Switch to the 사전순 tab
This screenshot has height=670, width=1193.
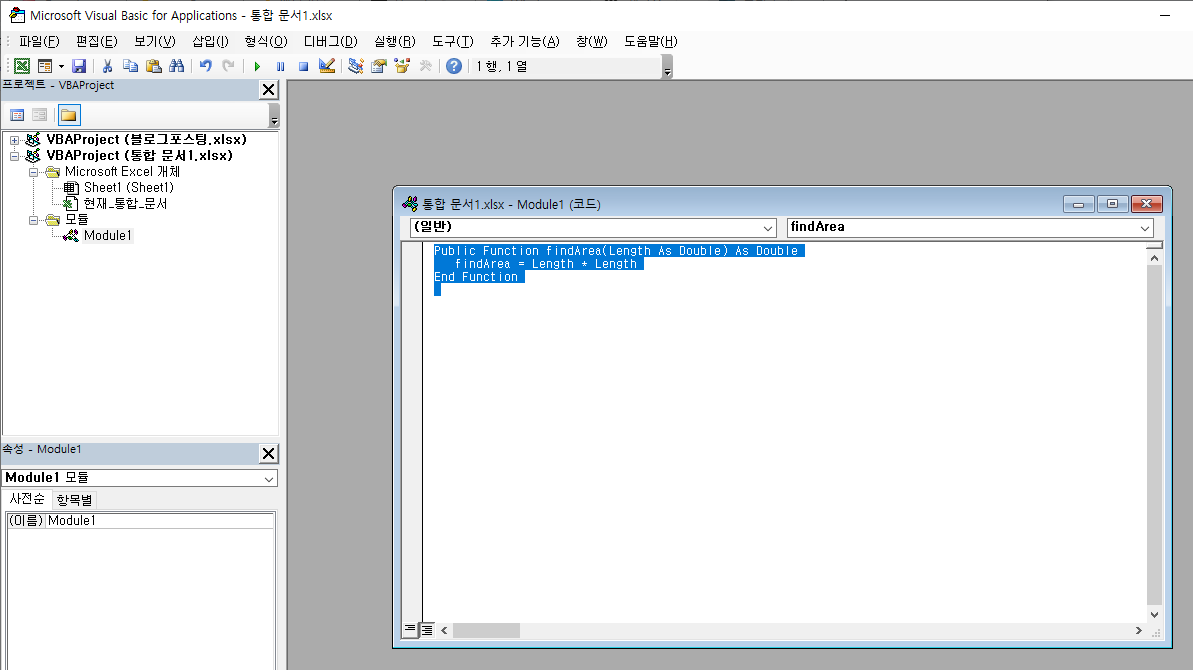pos(27,499)
